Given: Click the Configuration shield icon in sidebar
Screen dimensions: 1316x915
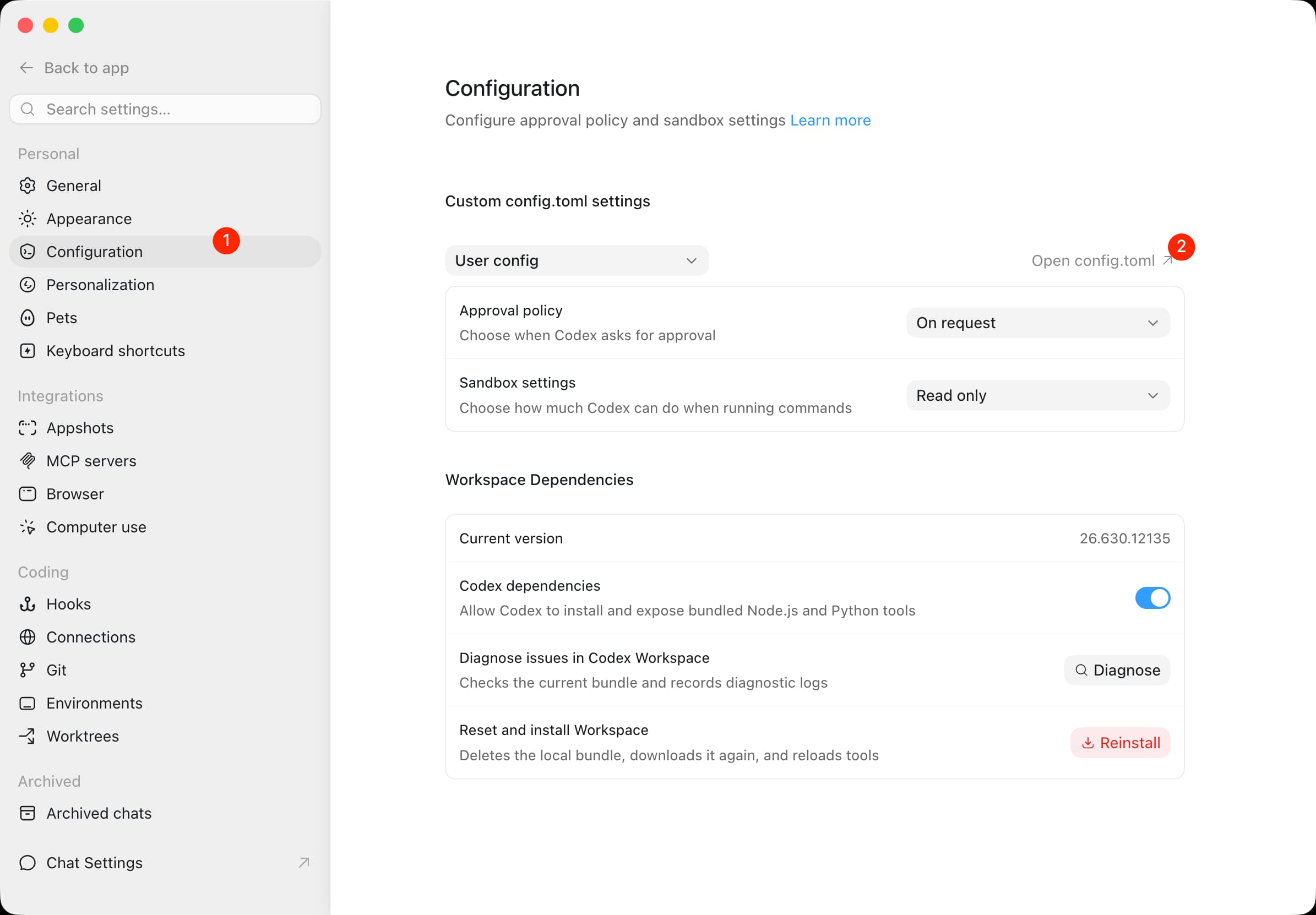Looking at the screenshot, I should [28, 252].
